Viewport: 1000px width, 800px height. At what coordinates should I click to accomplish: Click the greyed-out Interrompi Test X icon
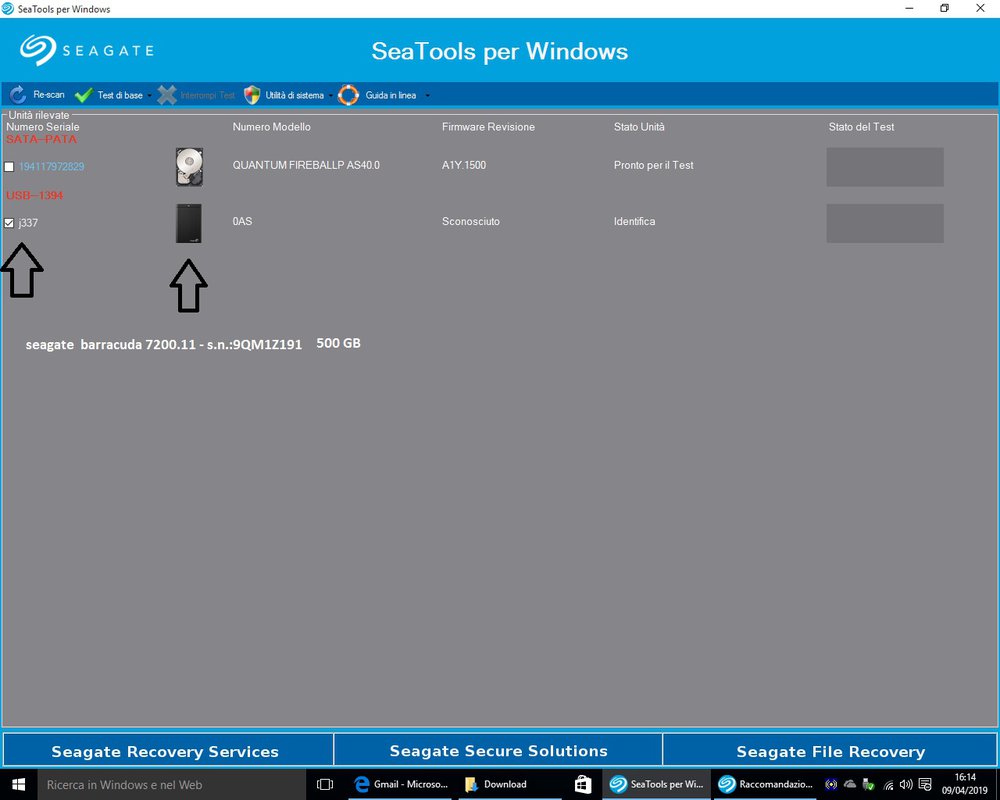(167, 95)
